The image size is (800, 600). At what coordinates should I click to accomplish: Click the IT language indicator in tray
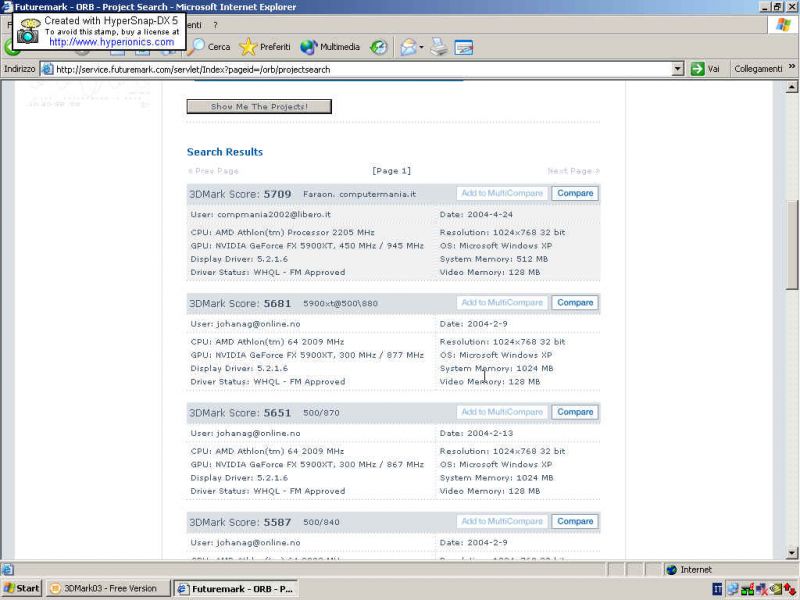pyautogui.click(x=717, y=589)
